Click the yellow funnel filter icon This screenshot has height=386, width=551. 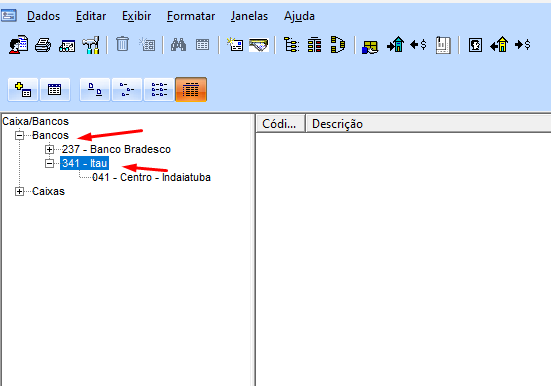(259, 45)
